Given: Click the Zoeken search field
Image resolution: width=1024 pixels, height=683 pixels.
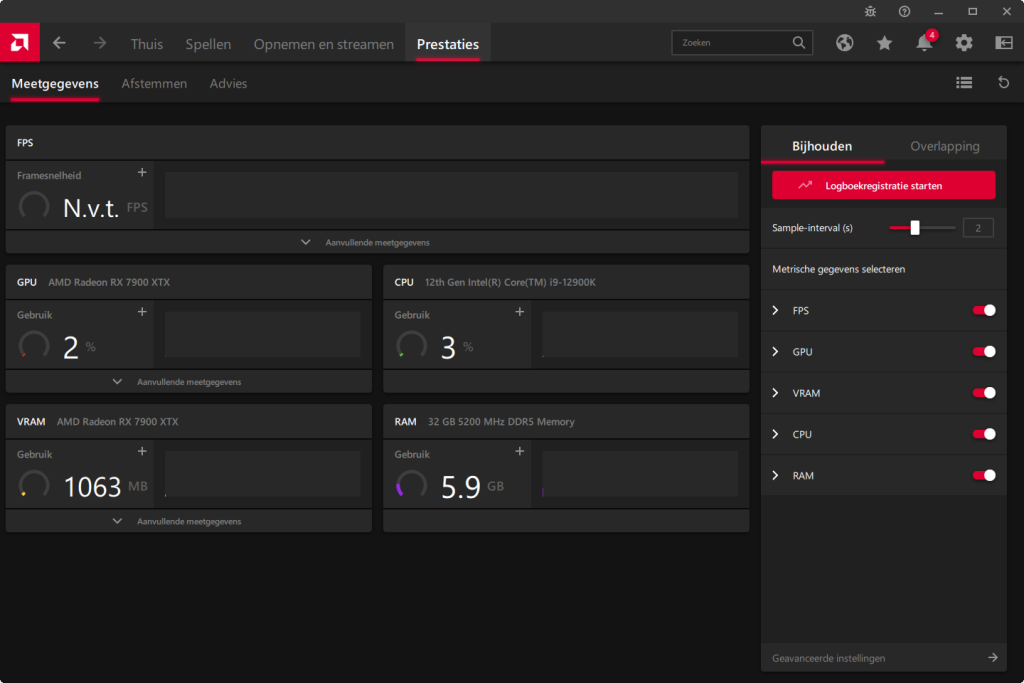Looking at the screenshot, I should point(742,42).
